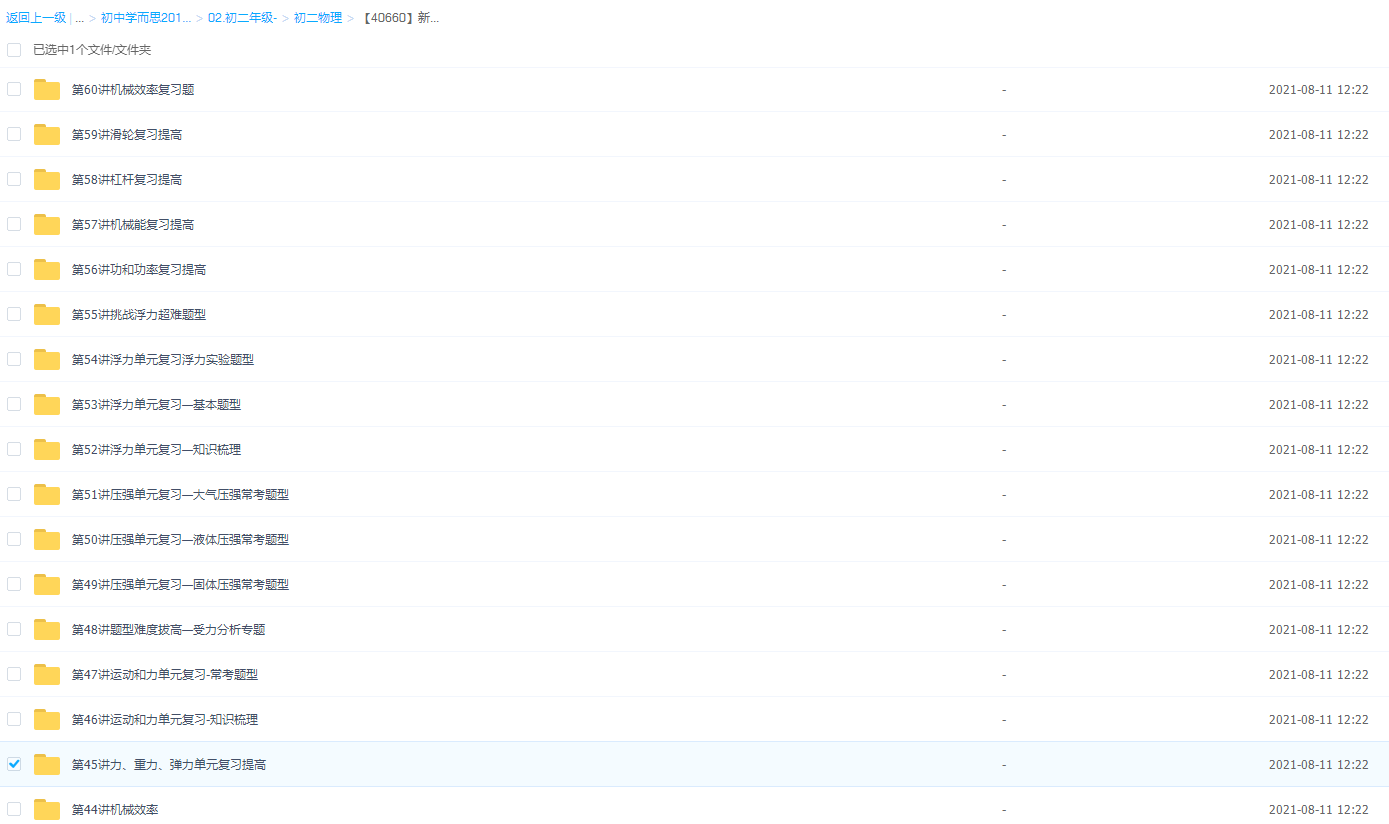Expand the collapsed breadcrumb ellipsis

click(x=79, y=18)
